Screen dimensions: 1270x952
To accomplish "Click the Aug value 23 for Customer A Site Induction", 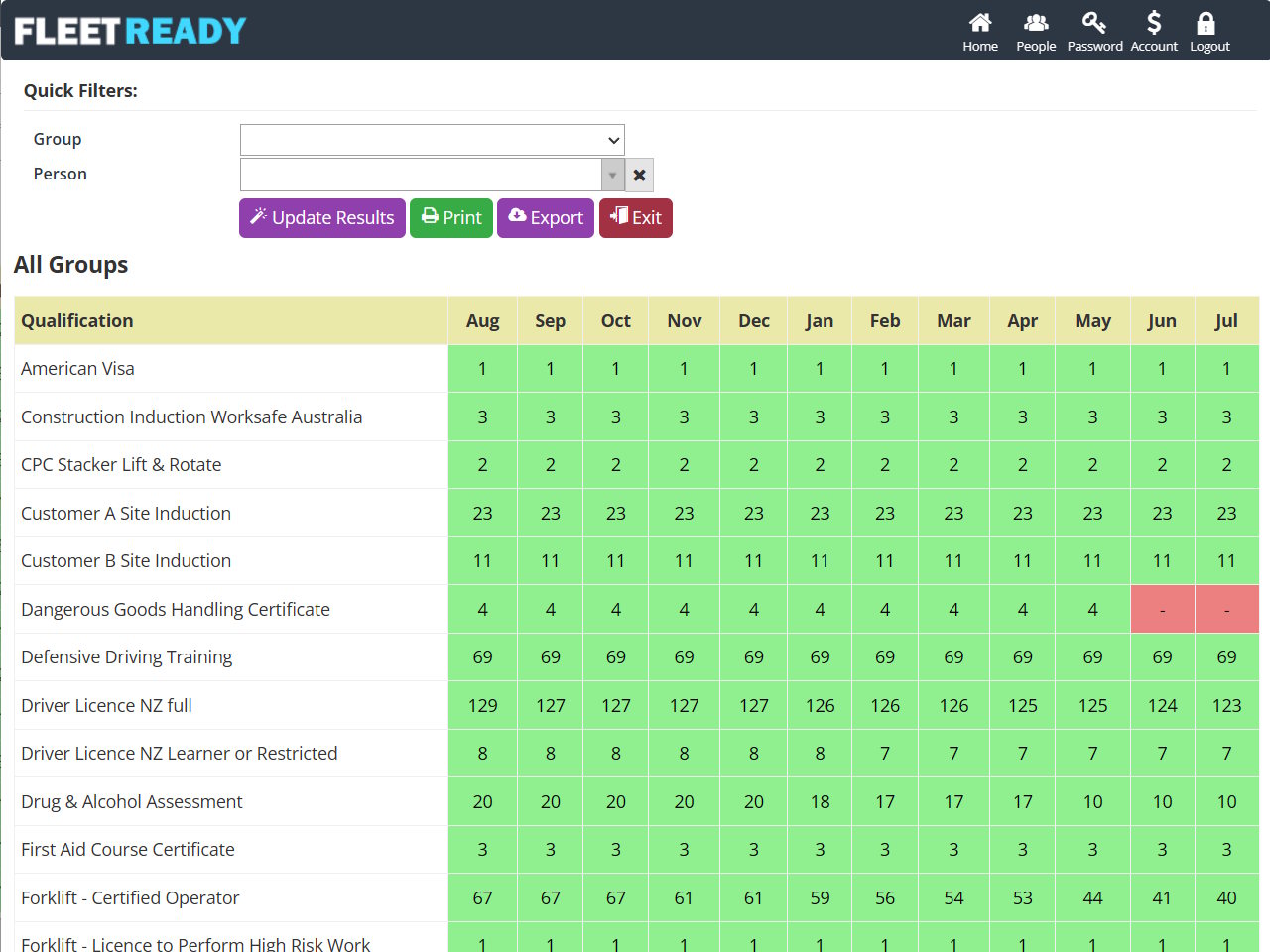I will coord(483,513).
